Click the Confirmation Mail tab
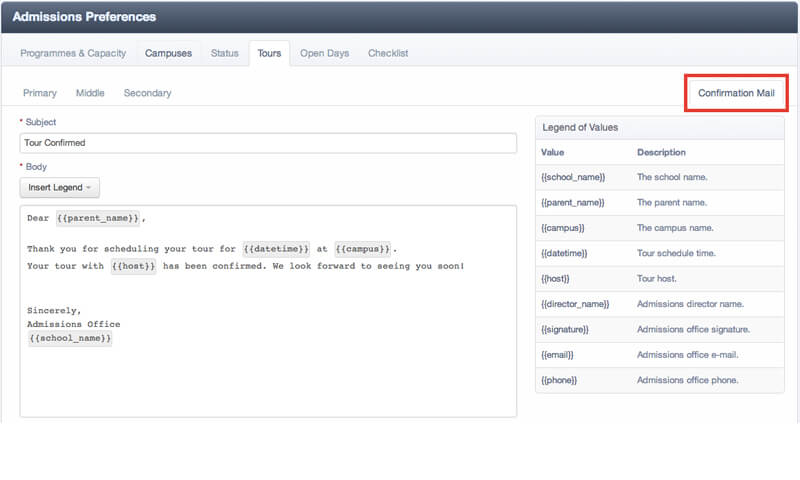Screen dimensions: 800x480 click(x=736, y=93)
